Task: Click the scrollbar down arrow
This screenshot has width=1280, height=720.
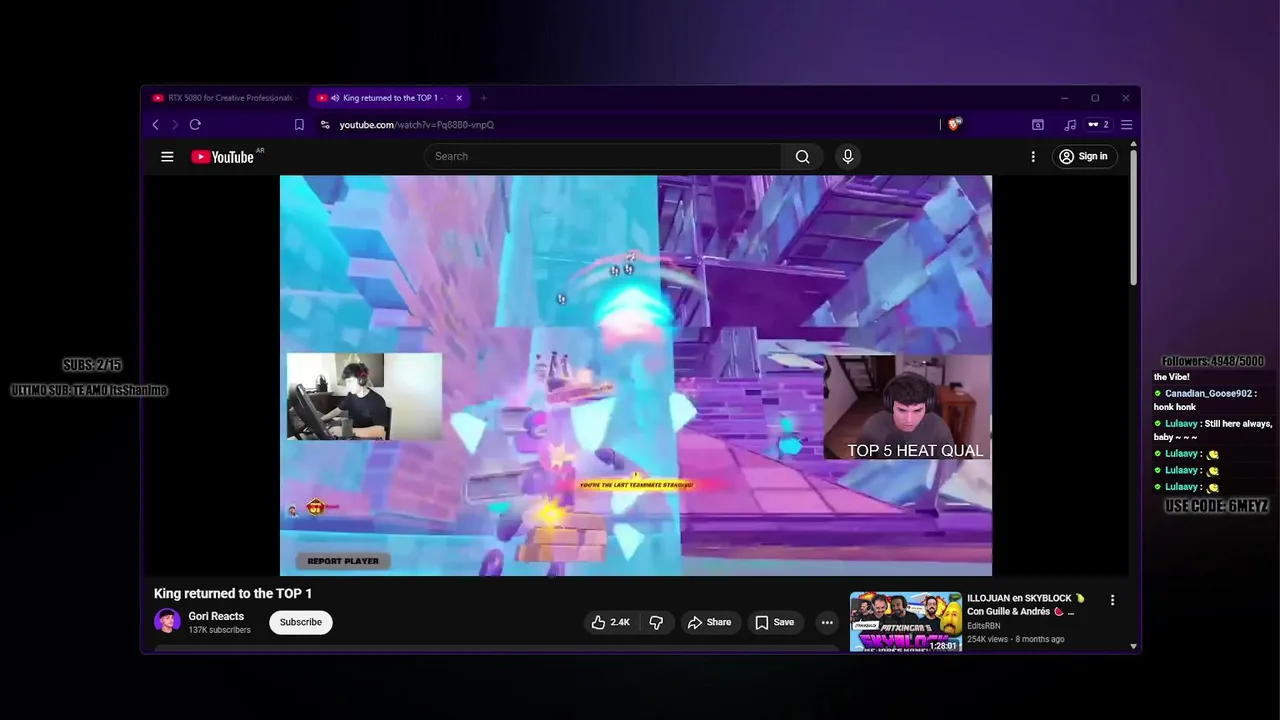Action: 1133,646
